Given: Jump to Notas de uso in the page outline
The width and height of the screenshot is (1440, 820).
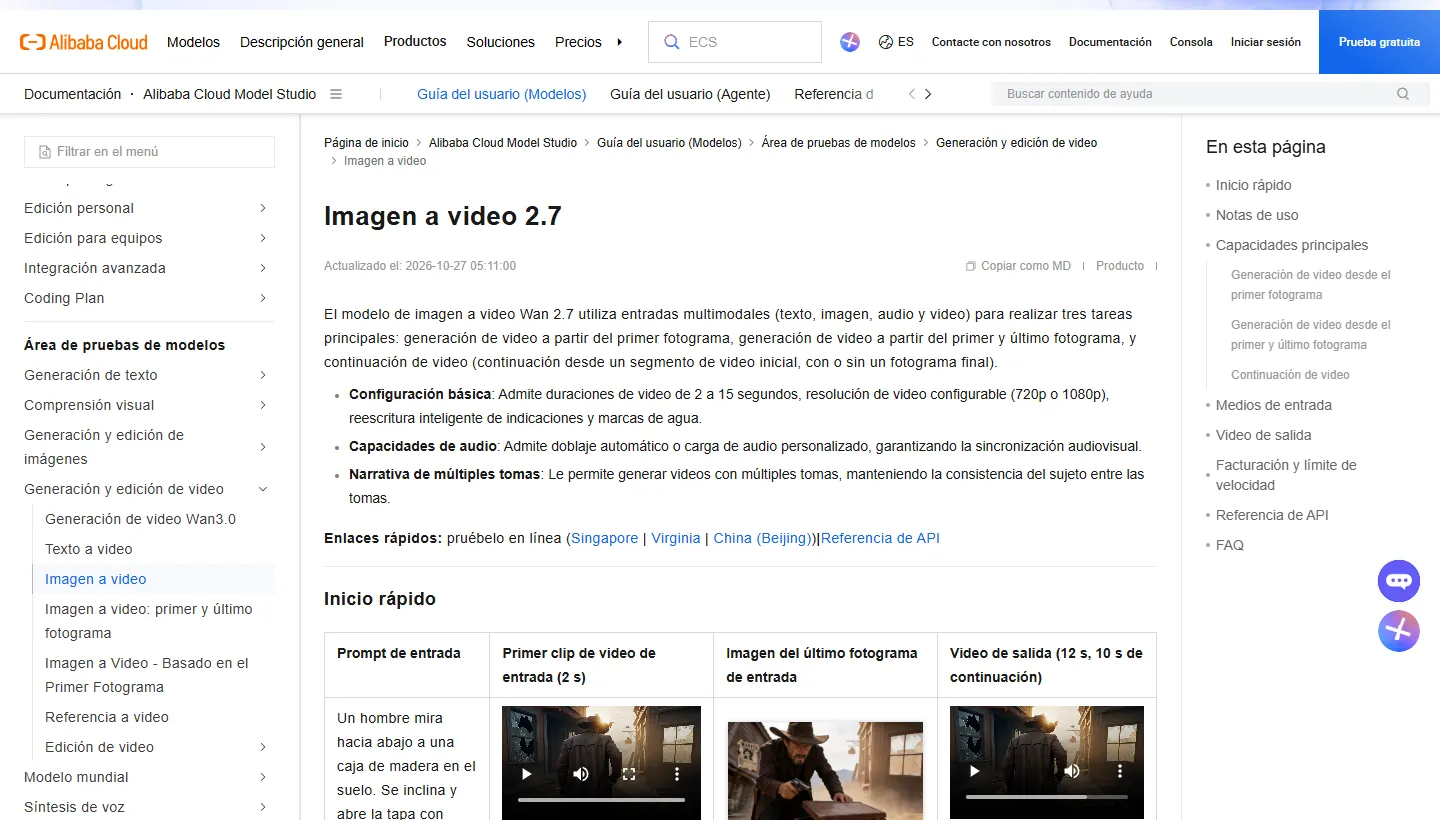Looking at the screenshot, I should (x=1257, y=215).
